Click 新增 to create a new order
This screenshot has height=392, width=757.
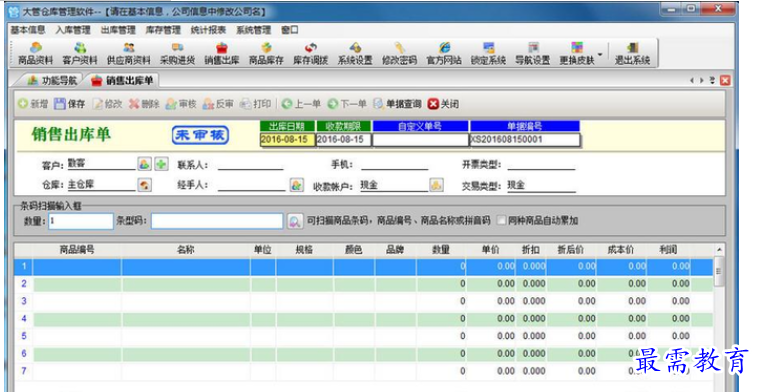click(x=33, y=104)
